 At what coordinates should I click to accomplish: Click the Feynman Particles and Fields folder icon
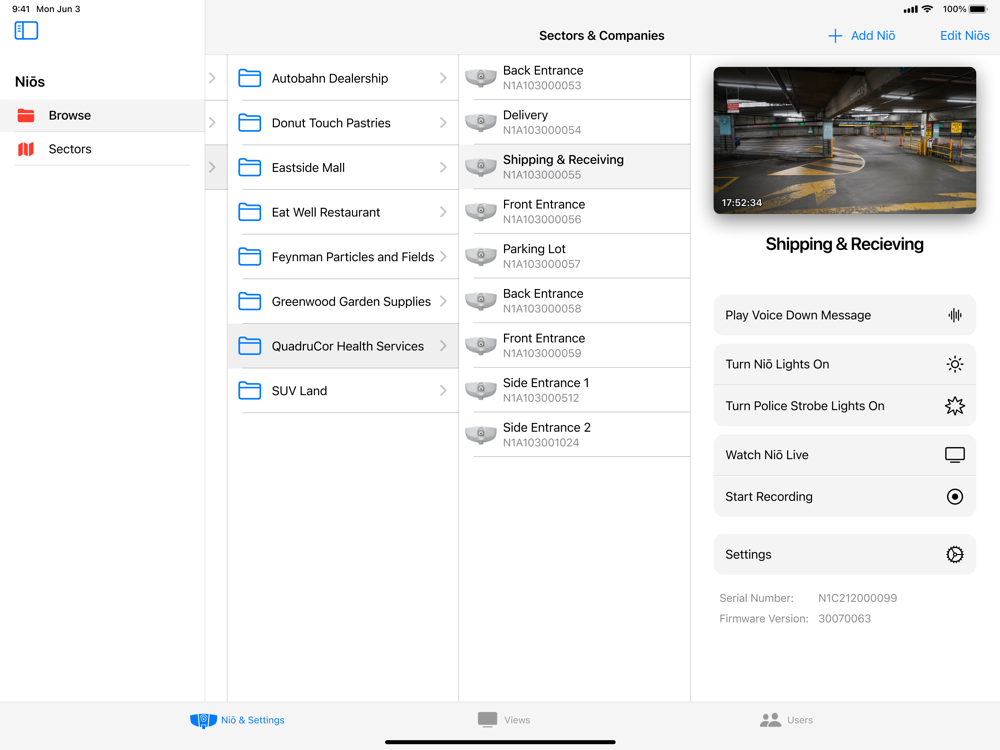coord(249,256)
